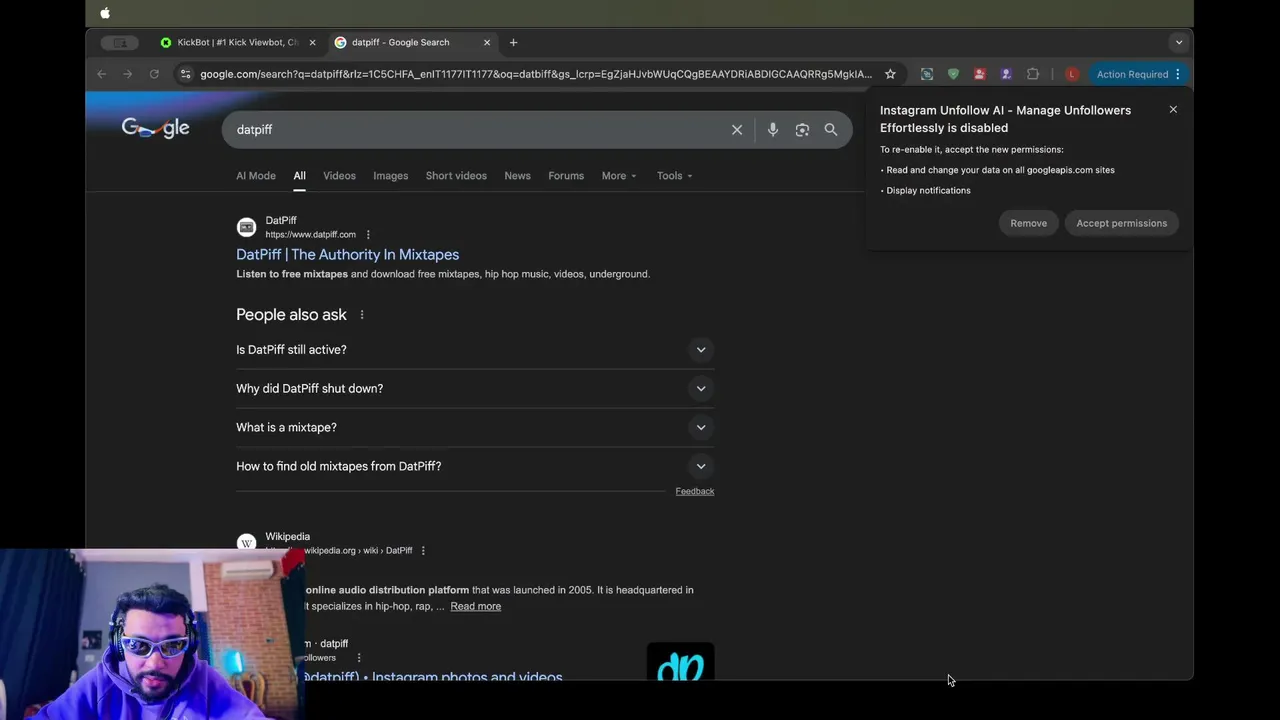The image size is (1280, 720).
Task: Search by image with Google Lens
Action: [802, 129]
